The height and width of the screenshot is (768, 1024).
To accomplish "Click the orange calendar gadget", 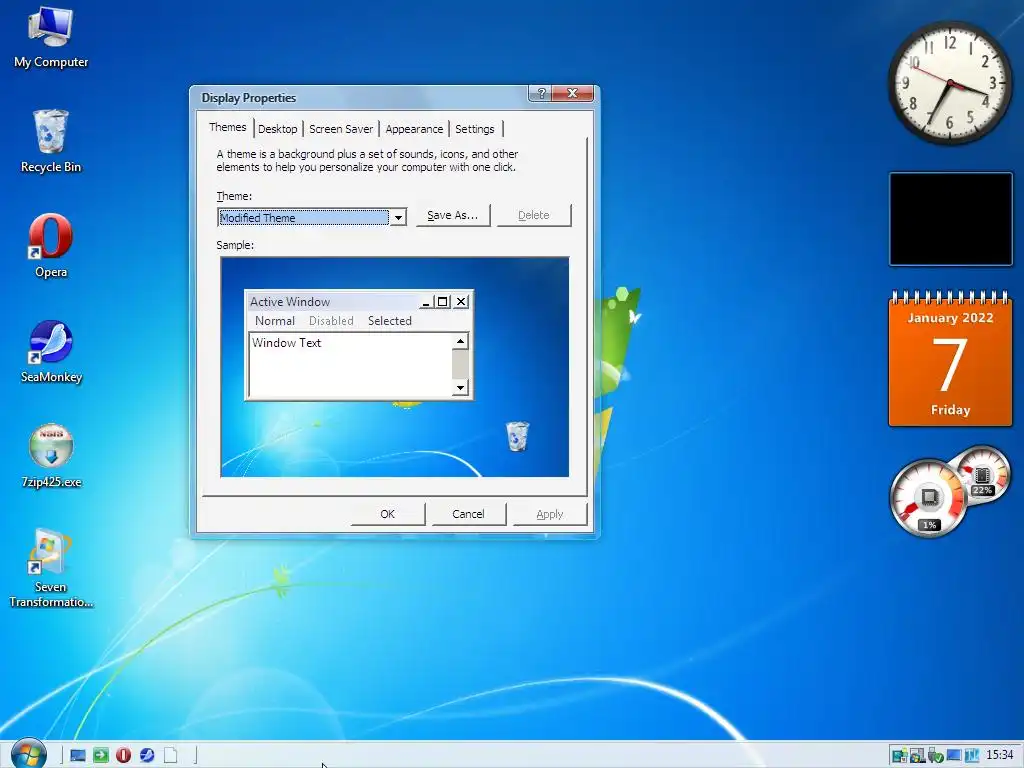I will [x=950, y=359].
